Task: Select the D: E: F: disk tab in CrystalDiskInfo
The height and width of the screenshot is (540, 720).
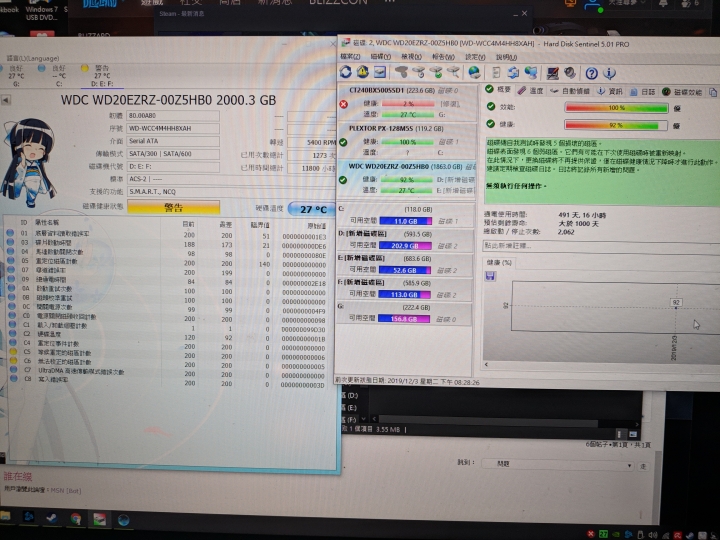Action: click(x=102, y=76)
